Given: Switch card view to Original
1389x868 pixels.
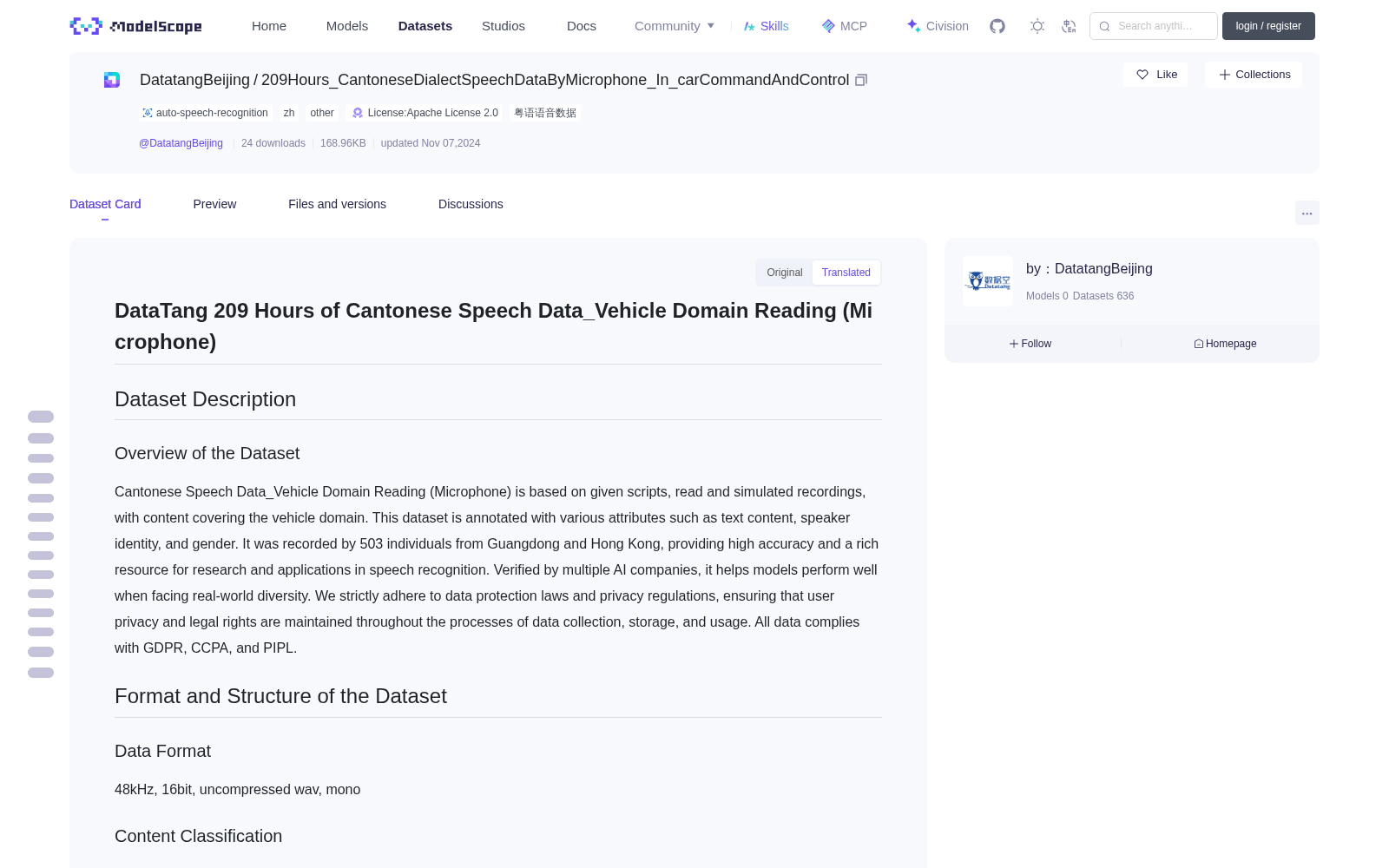Looking at the screenshot, I should [785, 273].
